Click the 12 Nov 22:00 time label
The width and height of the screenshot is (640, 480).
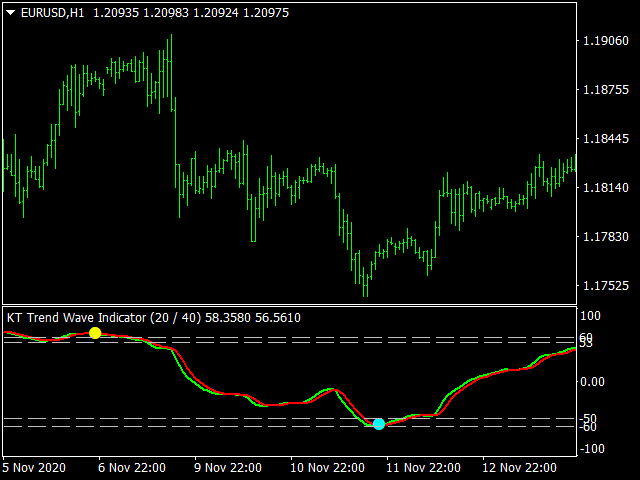(519, 467)
